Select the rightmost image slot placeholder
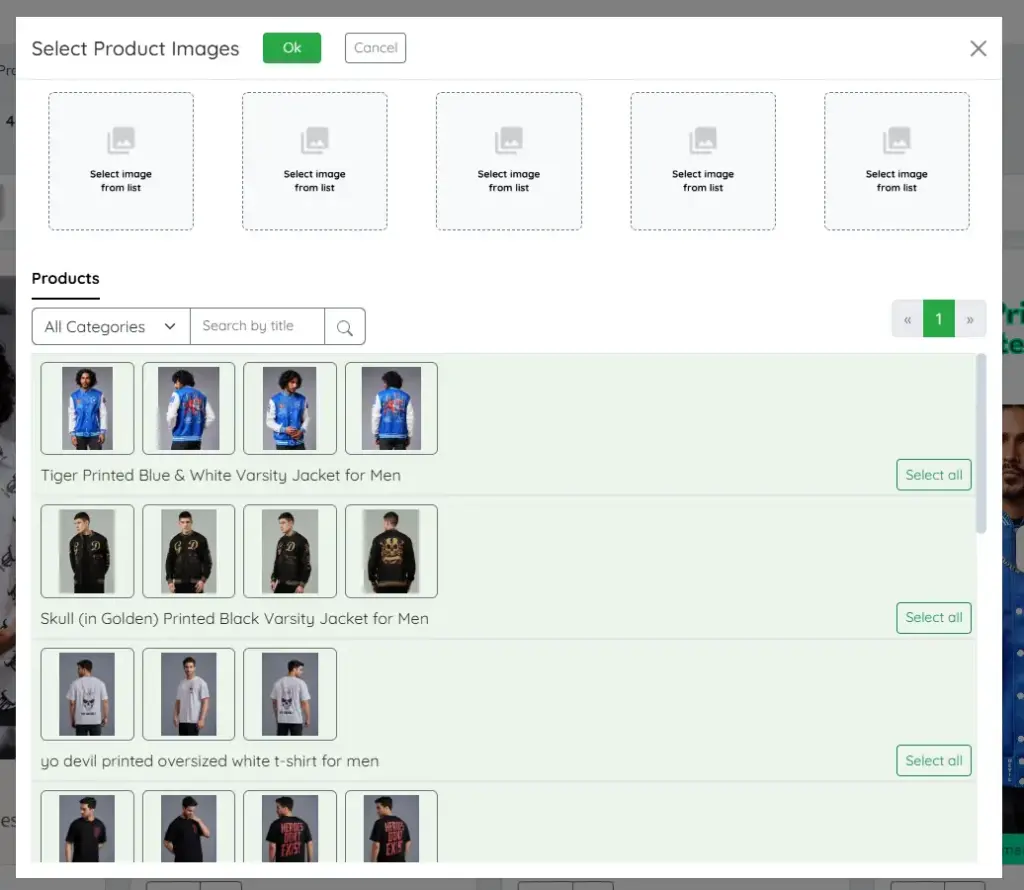The height and width of the screenshot is (890, 1024). [x=896, y=160]
